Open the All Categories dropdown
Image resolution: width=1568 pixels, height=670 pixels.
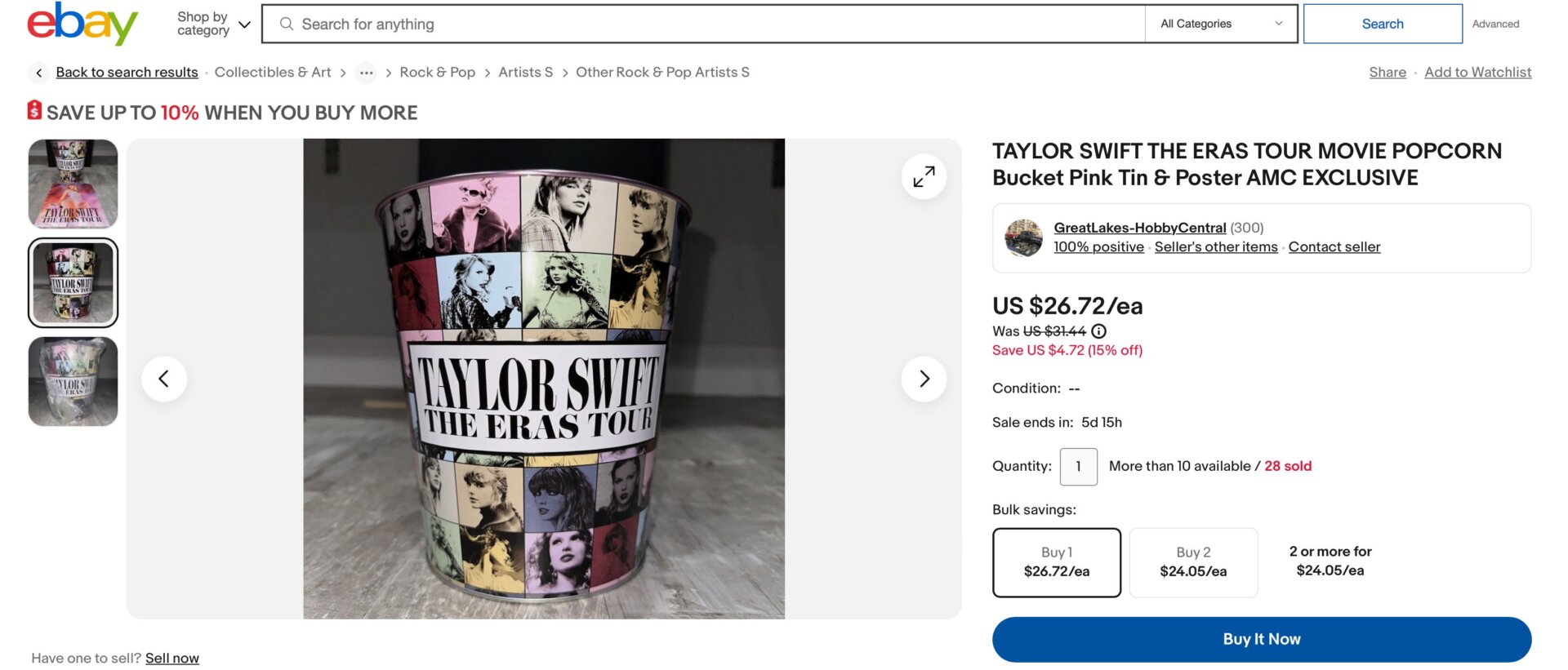pos(1220,24)
